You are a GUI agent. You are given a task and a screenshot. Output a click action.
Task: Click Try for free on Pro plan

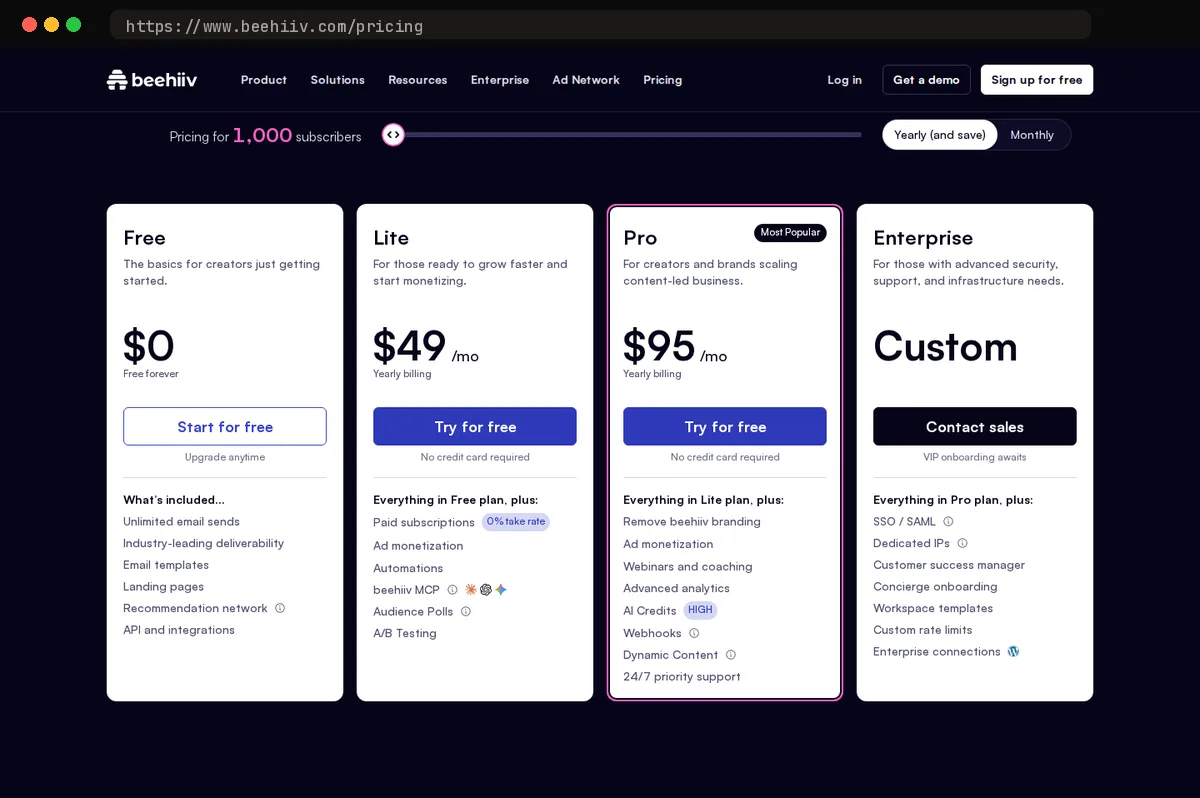725,426
